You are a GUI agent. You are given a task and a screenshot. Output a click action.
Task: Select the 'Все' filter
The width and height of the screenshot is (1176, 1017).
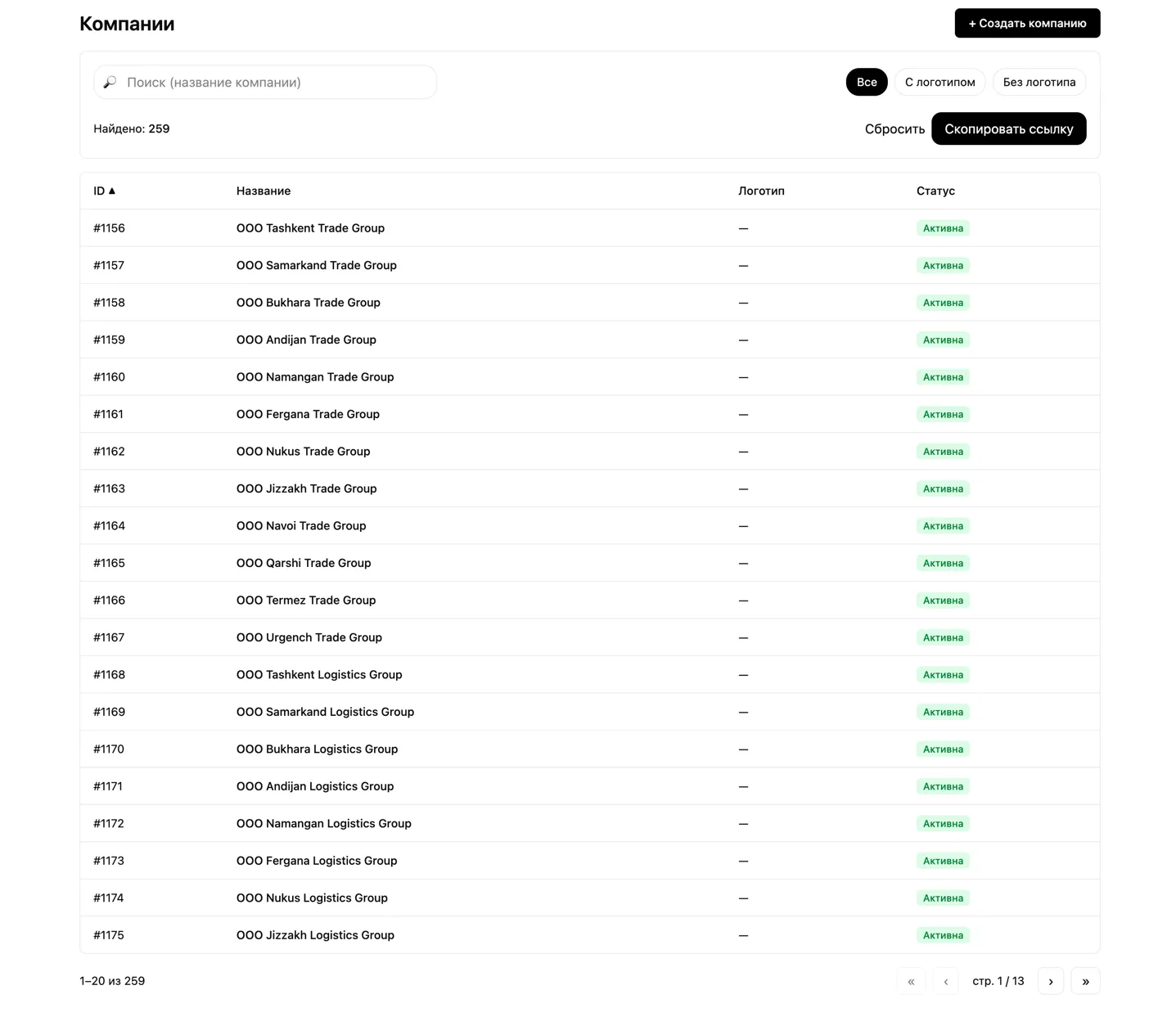coord(866,82)
